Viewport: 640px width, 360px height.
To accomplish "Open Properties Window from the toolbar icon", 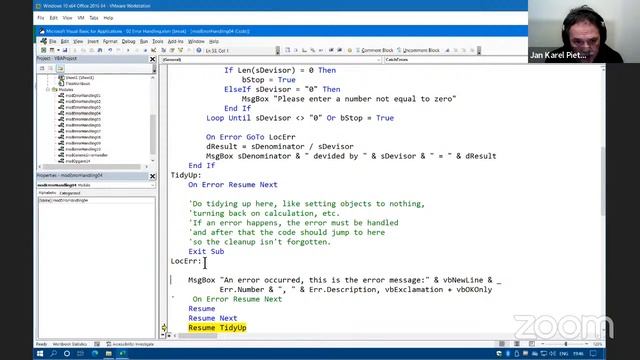I will tap(172, 50).
